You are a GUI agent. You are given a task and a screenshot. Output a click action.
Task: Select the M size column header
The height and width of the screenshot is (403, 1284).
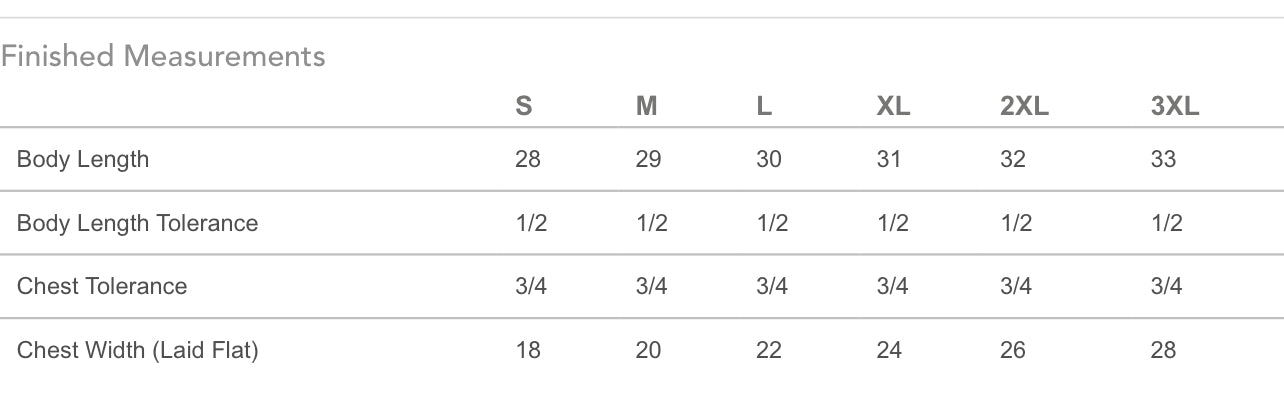(x=647, y=106)
